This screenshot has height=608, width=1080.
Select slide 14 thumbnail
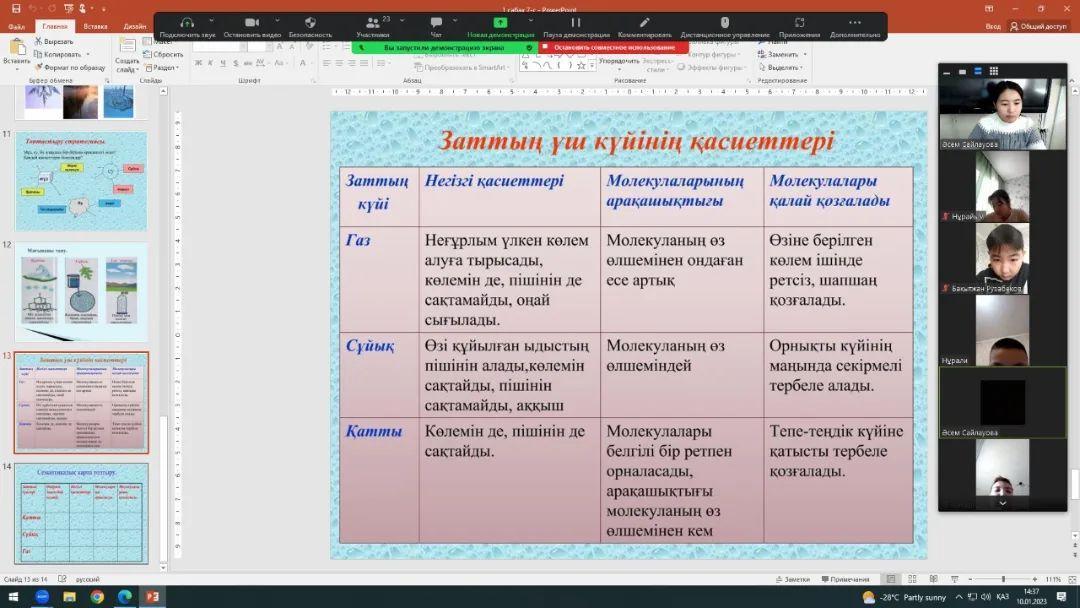point(81,514)
